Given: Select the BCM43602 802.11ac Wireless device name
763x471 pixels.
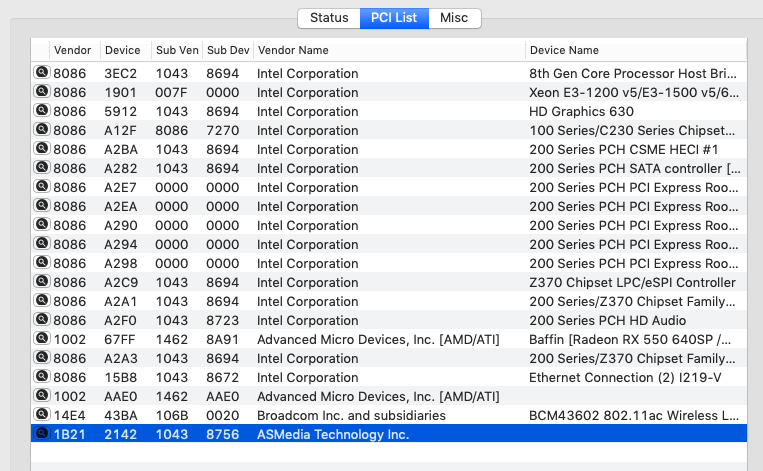Looking at the screenshot, I should coord(634,416).
